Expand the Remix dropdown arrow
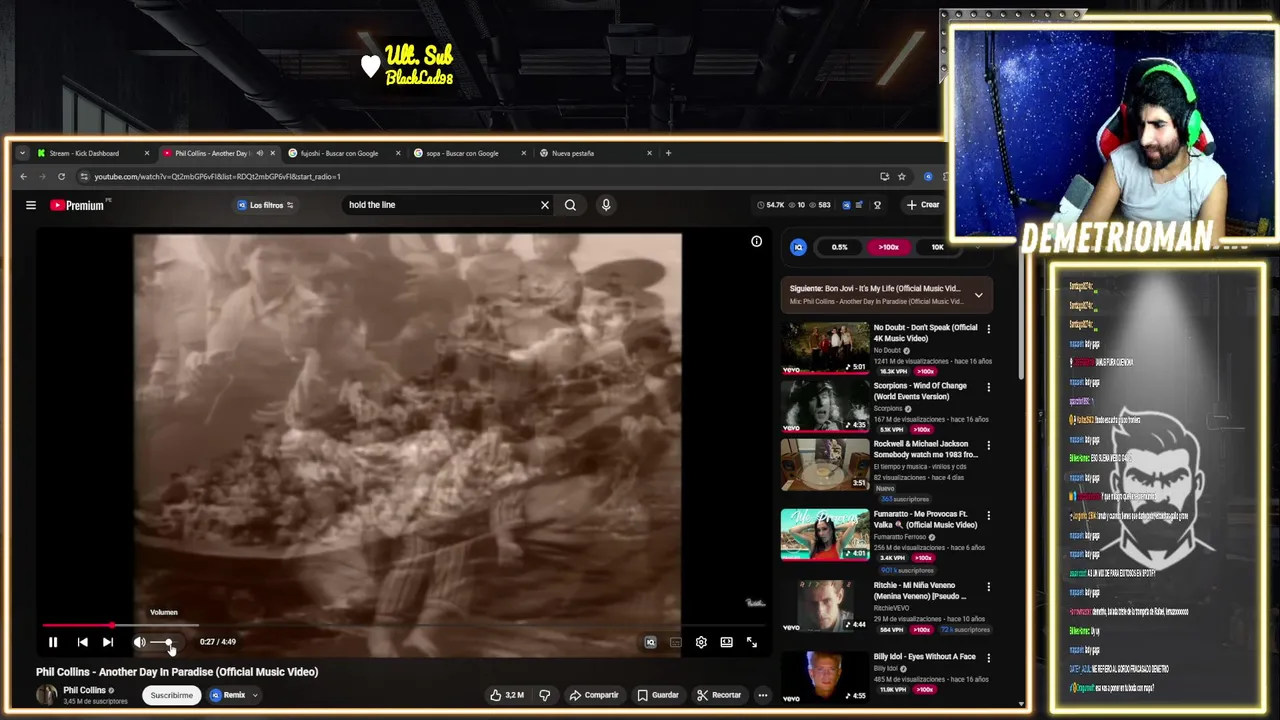The width and height of the screenshot is (1280, 720). tap(255, 695)
